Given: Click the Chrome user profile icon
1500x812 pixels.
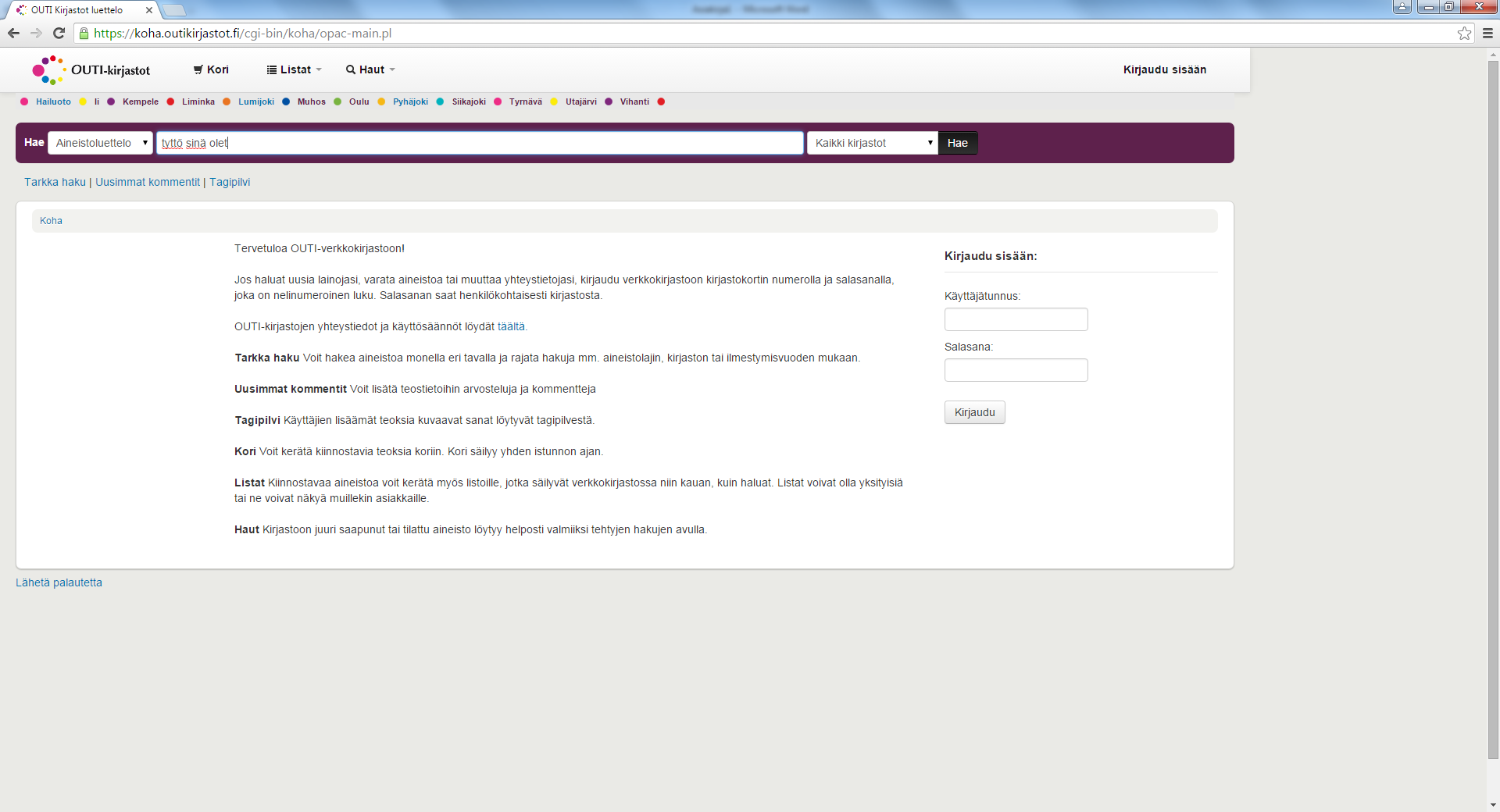Looking at the screenshot, I should click(1402, 7).
